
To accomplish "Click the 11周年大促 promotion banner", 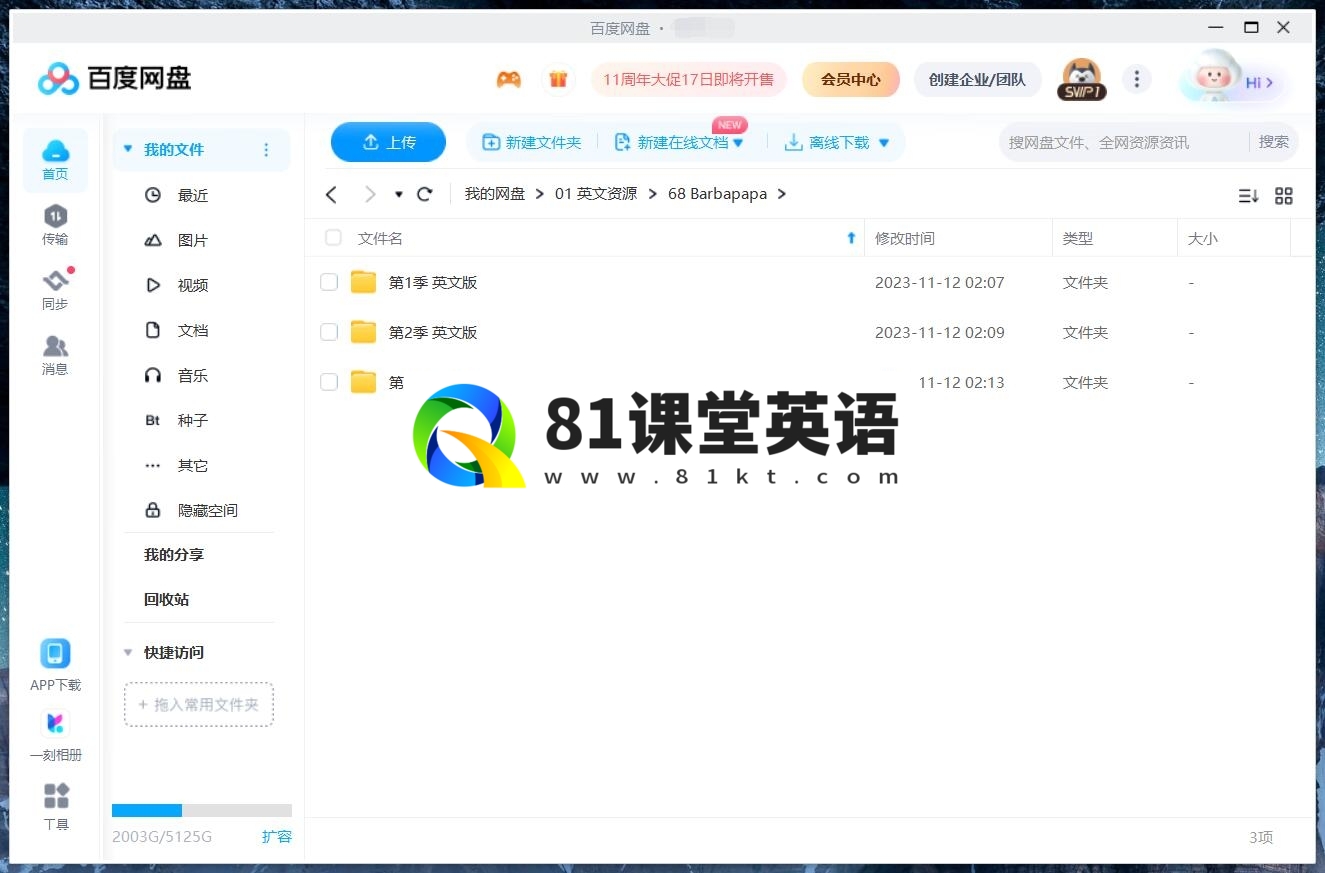I will [x=688, y=80].
